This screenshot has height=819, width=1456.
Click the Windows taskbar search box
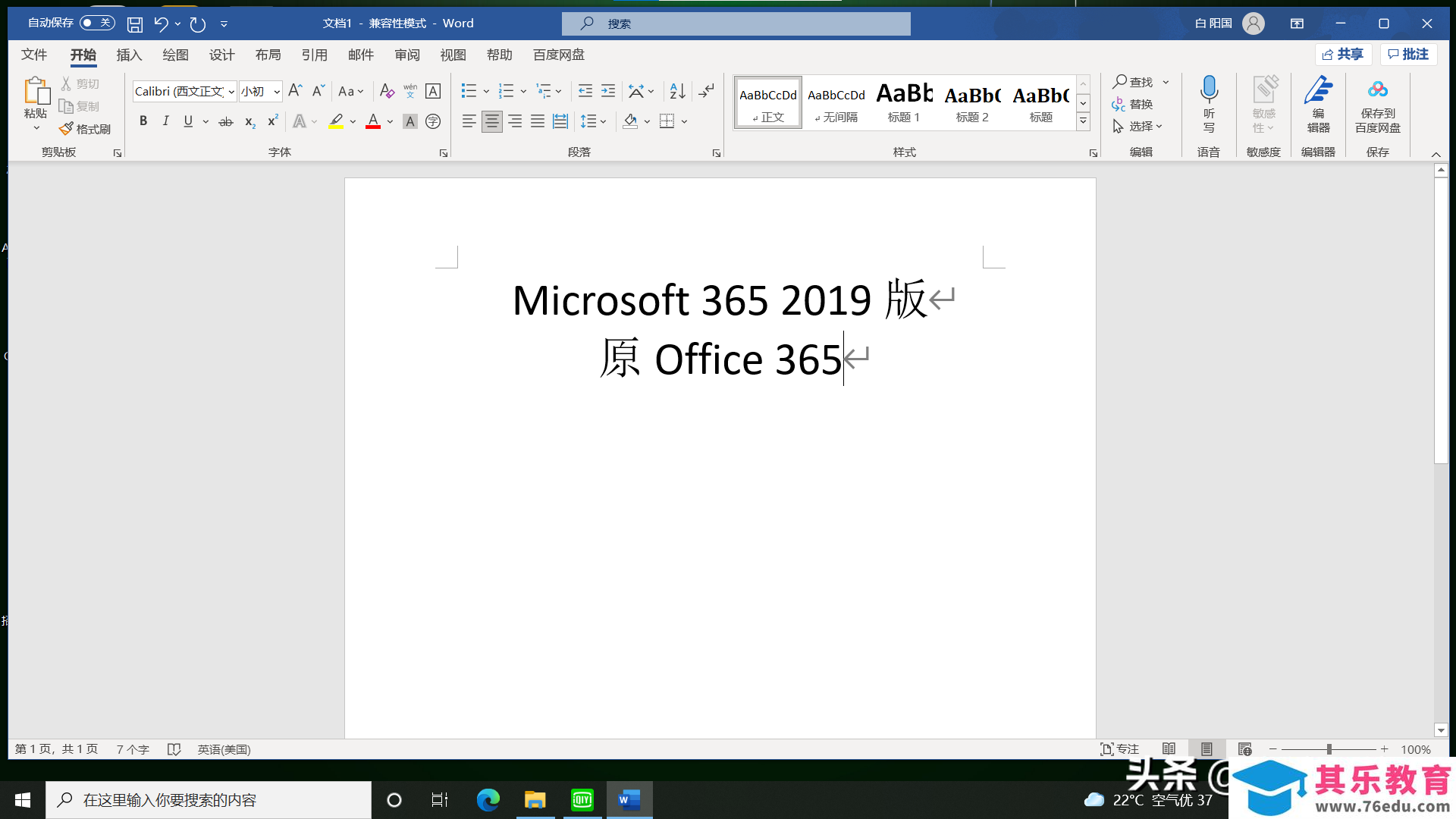(x=209, y=800)
